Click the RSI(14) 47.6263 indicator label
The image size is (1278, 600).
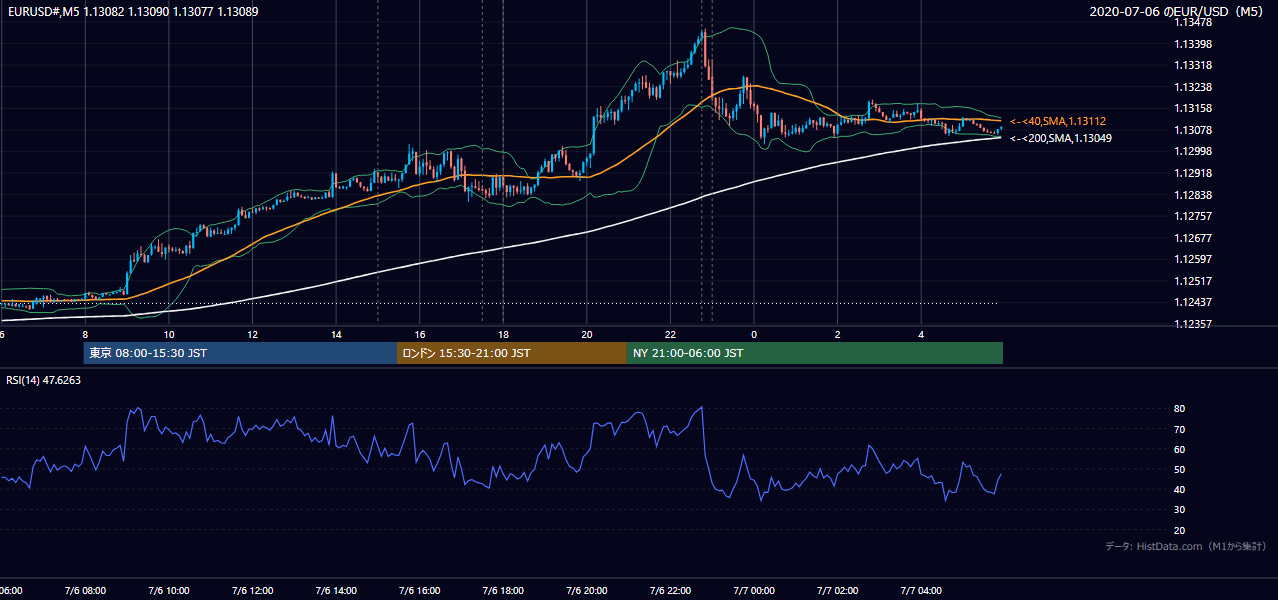44,380
